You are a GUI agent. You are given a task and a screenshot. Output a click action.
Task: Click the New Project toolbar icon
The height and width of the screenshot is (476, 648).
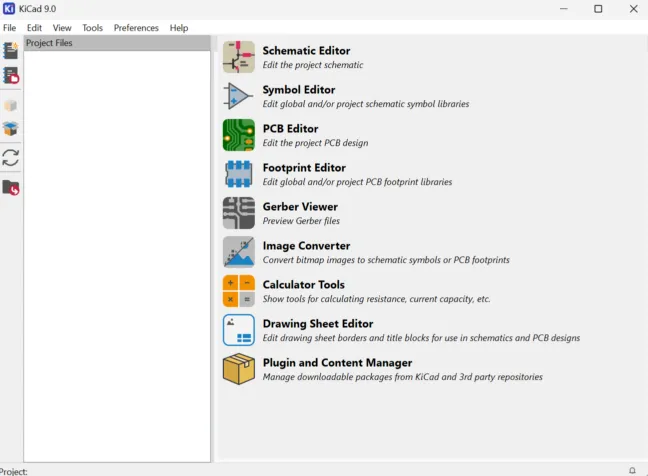[11, 50]
